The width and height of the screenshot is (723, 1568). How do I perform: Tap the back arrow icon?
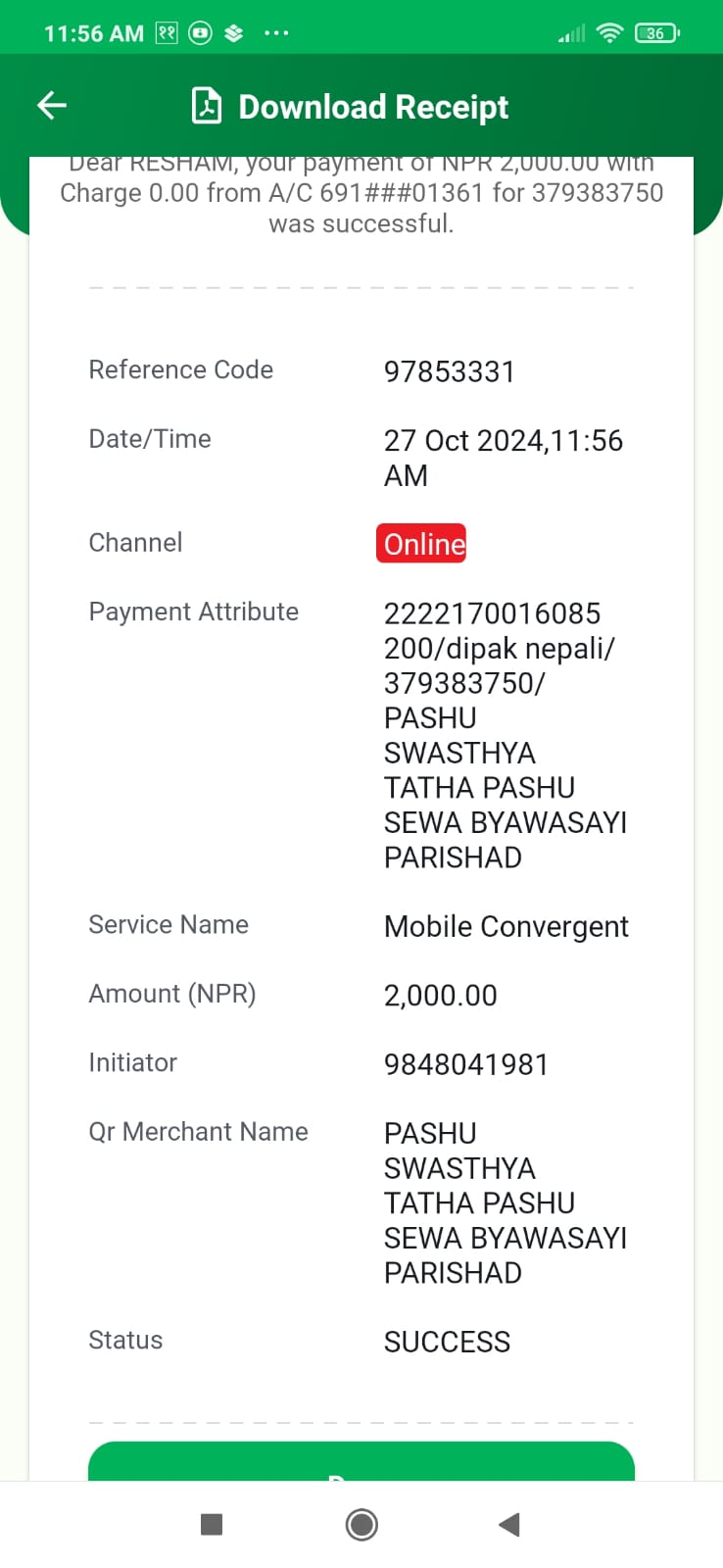coord(52,105)
